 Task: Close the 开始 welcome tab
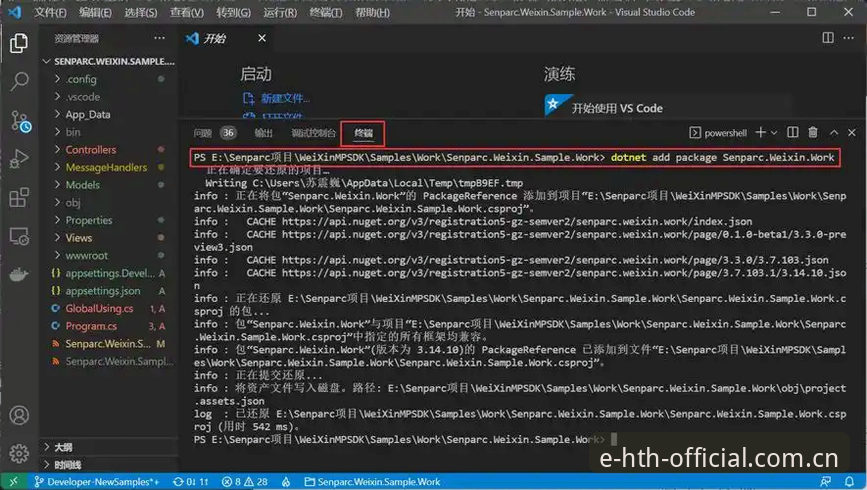[x=262, y=38]
